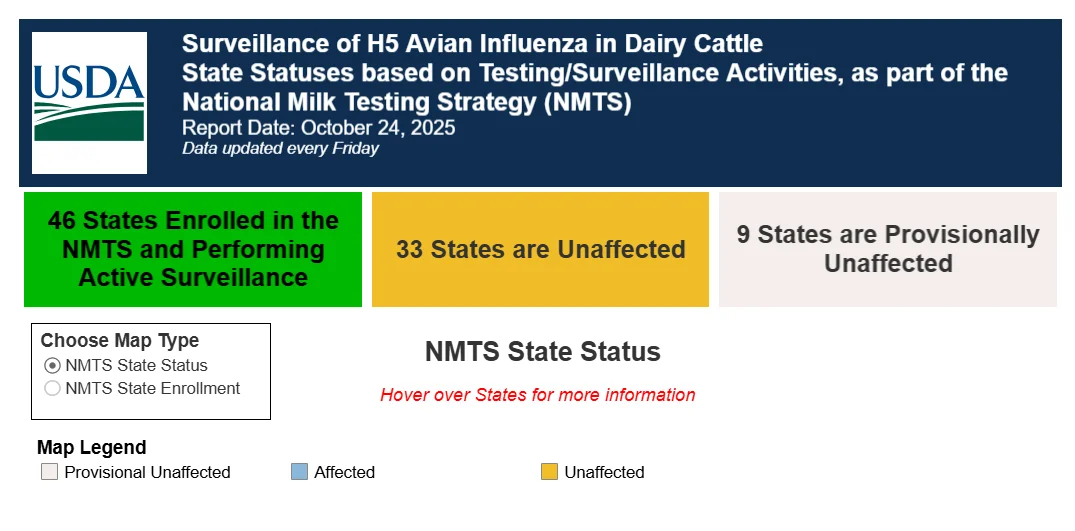Click the Provisional Unaffected legend label

pyautogui.click(x=147, y=472)
